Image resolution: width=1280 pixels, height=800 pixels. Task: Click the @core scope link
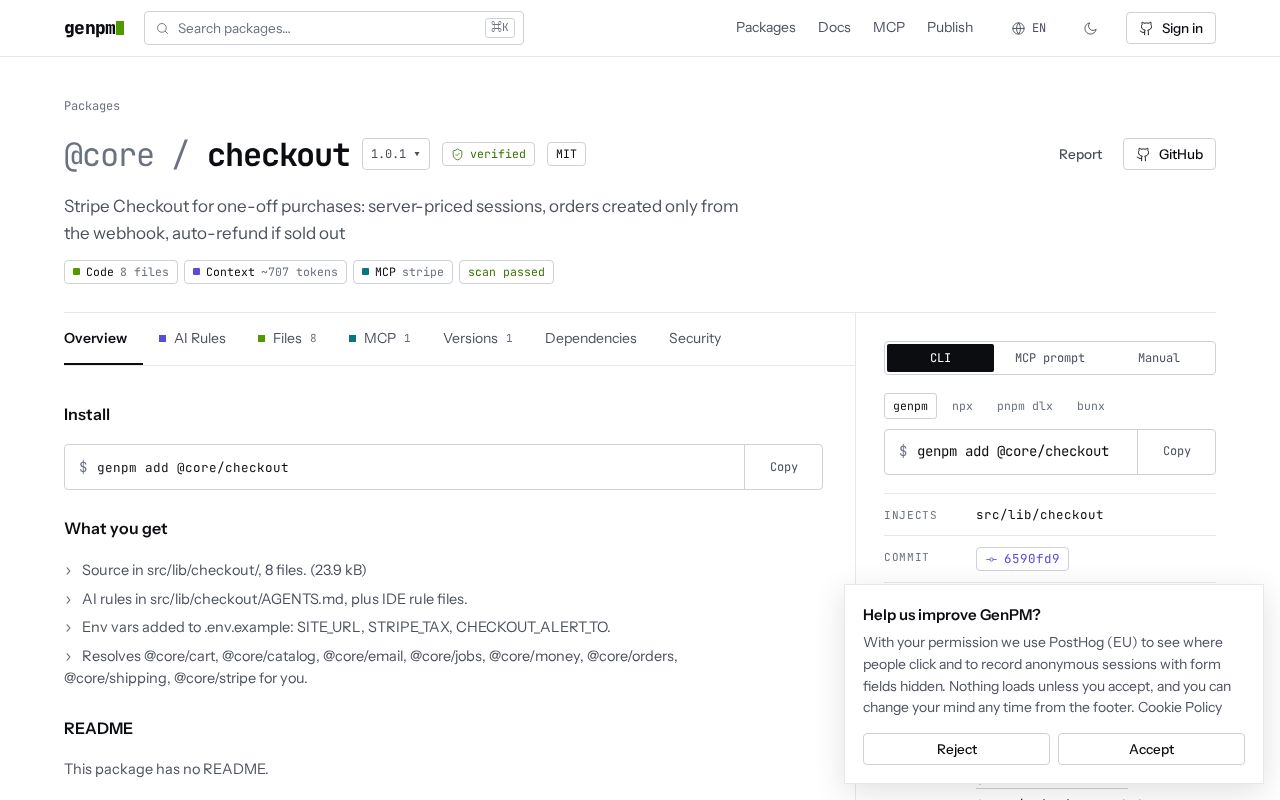109,155
